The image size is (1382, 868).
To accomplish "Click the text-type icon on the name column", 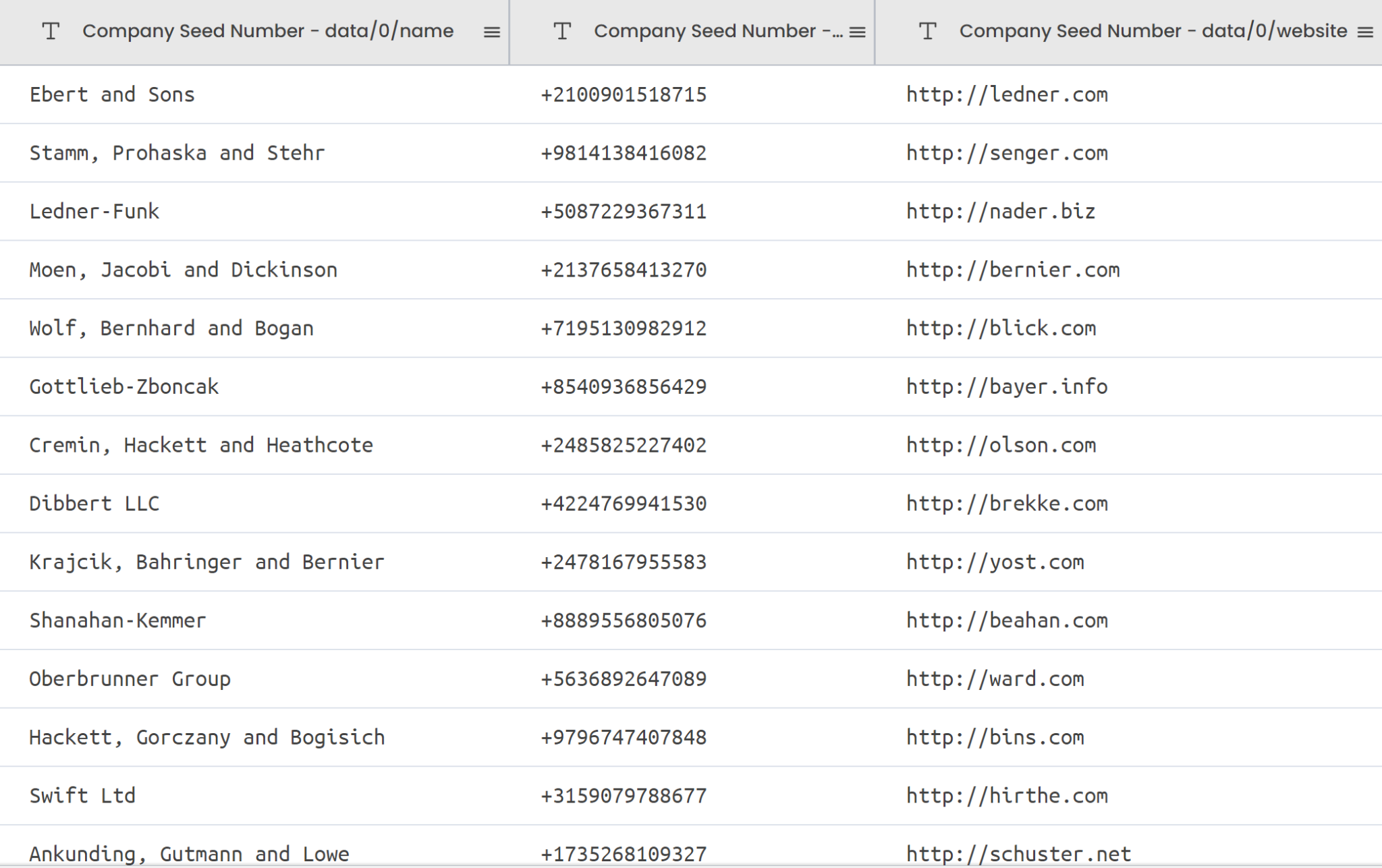I will pos(51,30).
